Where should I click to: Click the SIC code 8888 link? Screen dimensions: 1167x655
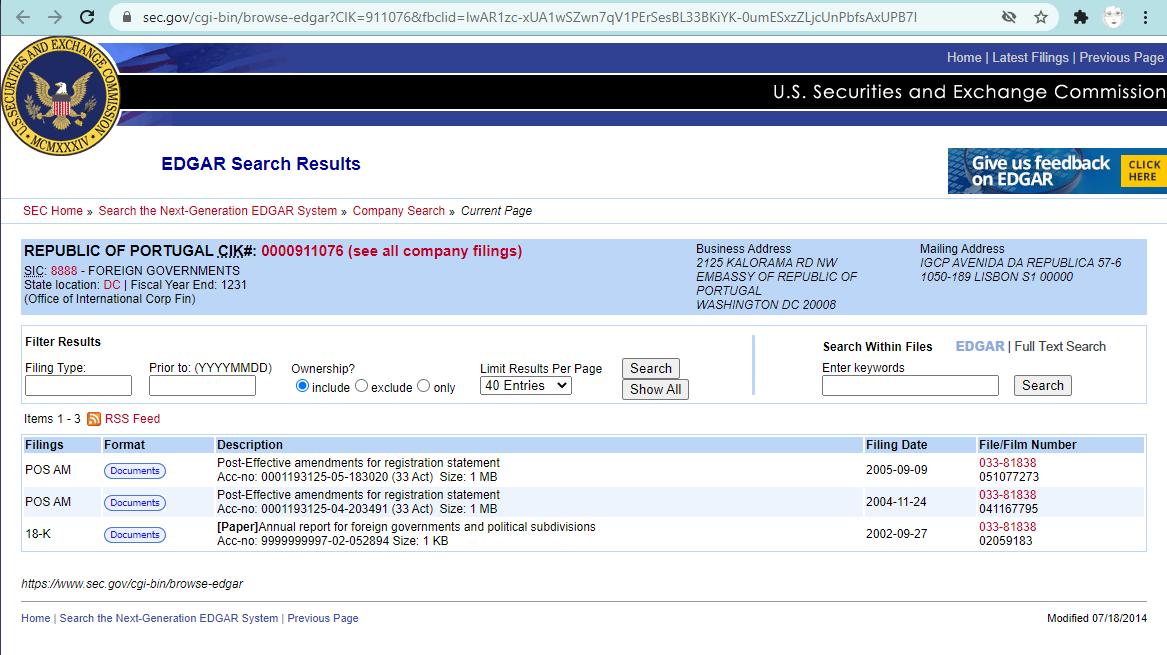pyautogui.click(x=64, y=271)
